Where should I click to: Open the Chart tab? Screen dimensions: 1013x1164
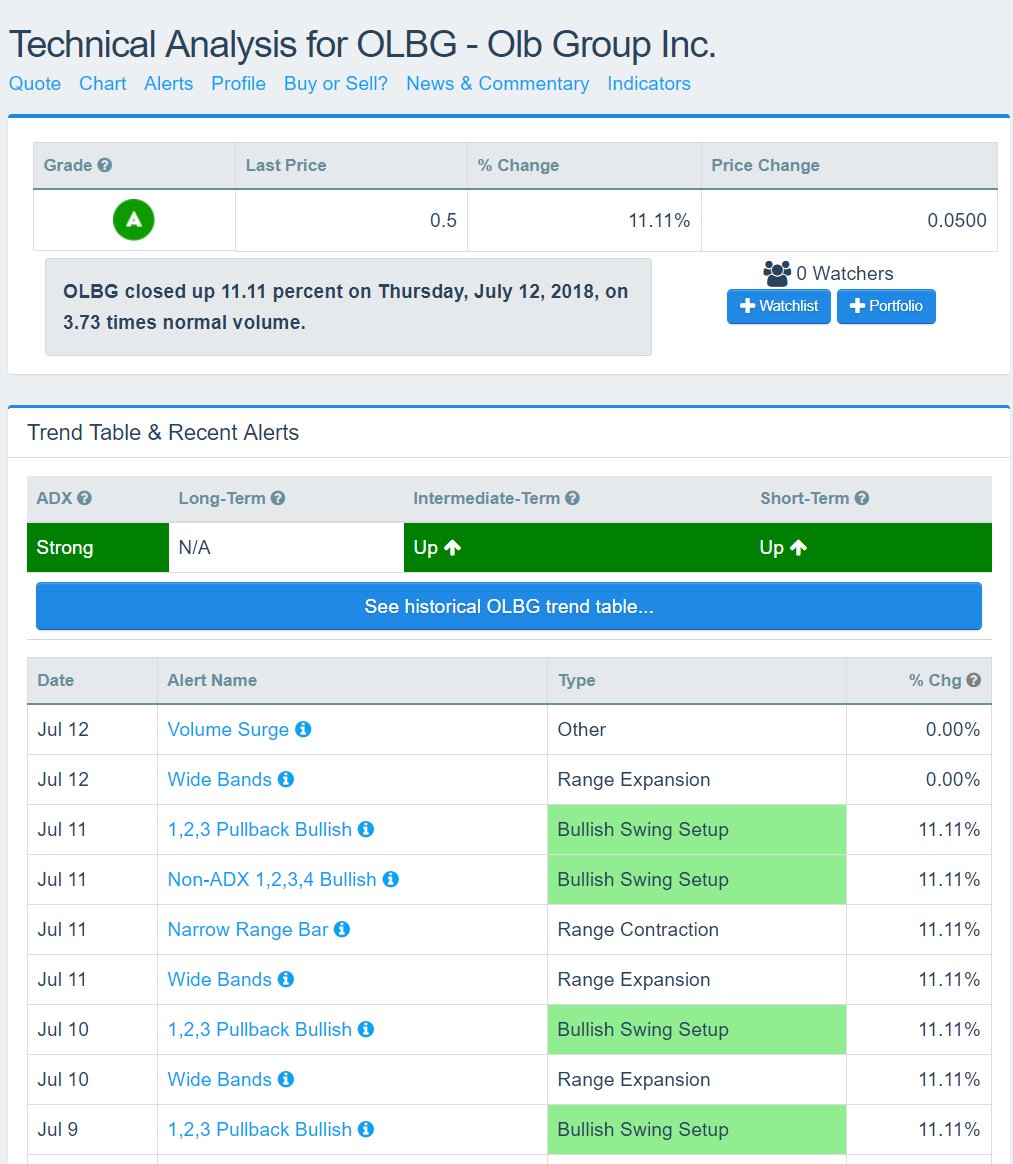[102, 83]
